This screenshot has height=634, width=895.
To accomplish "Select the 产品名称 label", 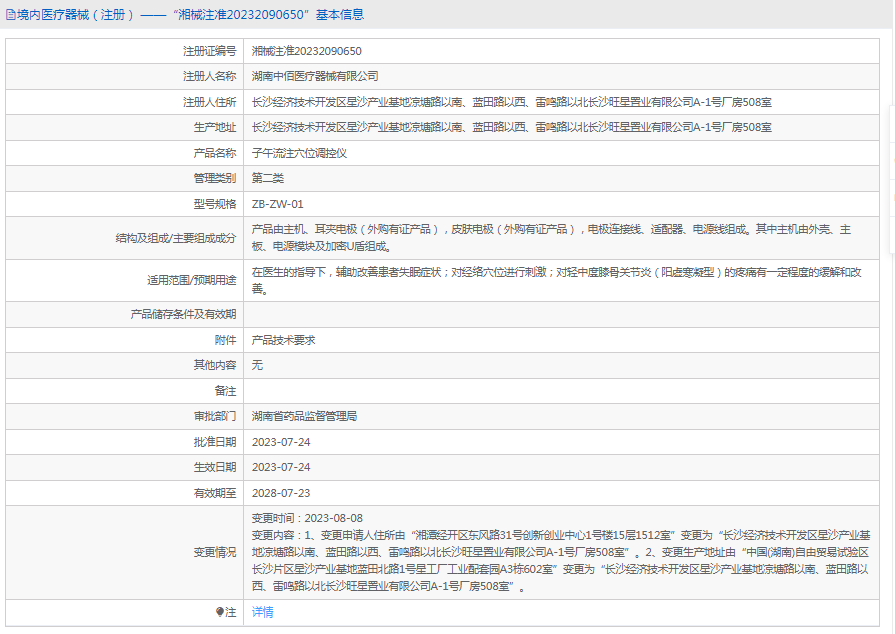I will coord(215,153).
